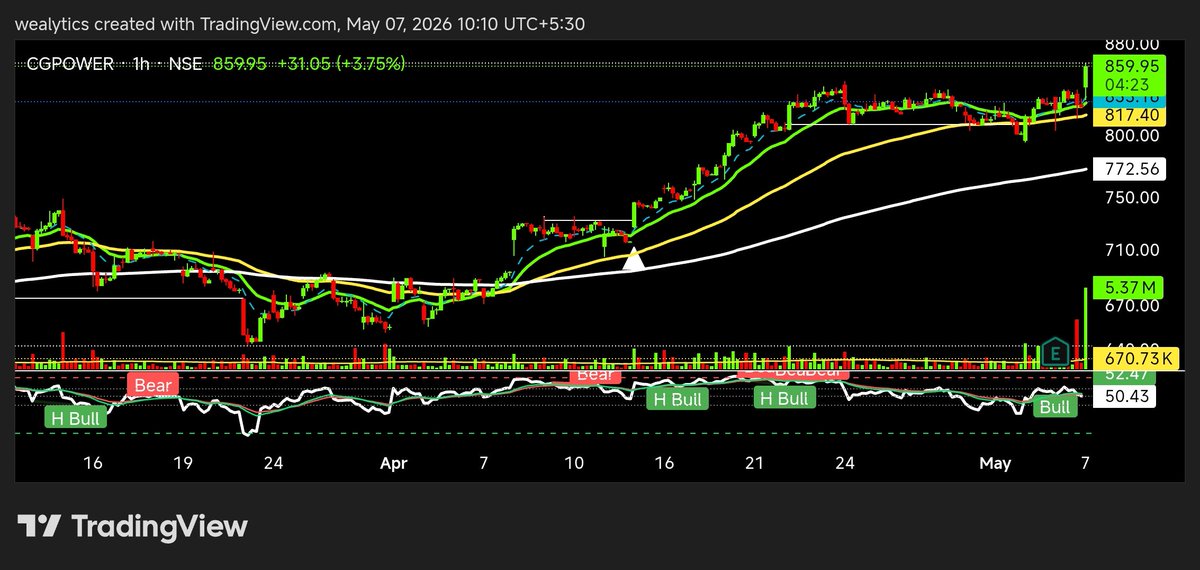Click the NSE exchange label
Viewport: 1200px width, 570px height.
(x=185, y=64)
